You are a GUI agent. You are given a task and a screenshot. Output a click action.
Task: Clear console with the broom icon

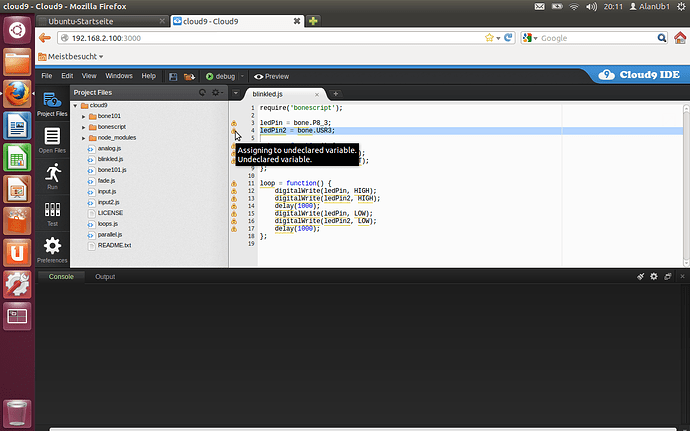640,276
